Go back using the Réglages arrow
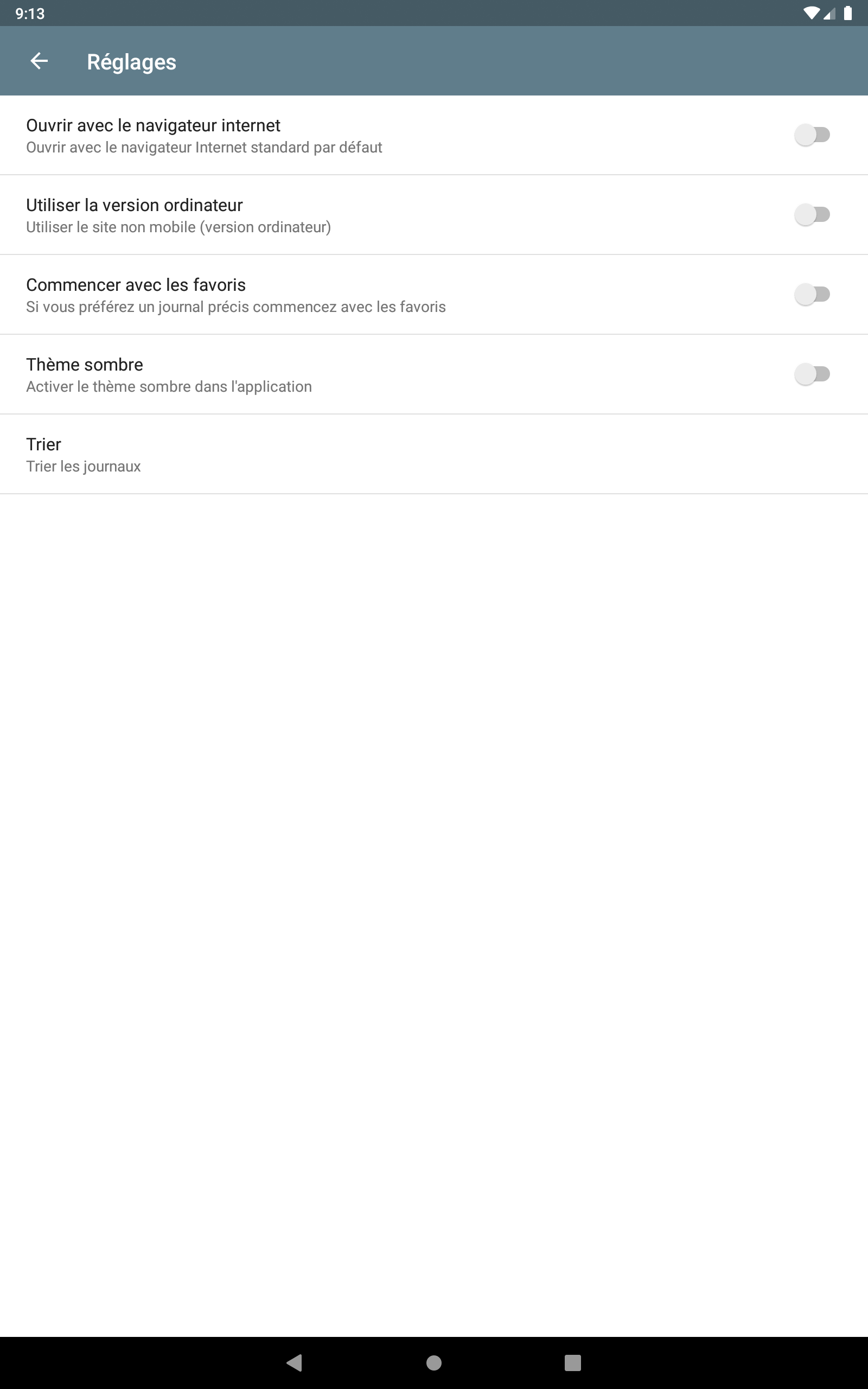The width and height of the screenshot is (868, 1389). [39, 61]
